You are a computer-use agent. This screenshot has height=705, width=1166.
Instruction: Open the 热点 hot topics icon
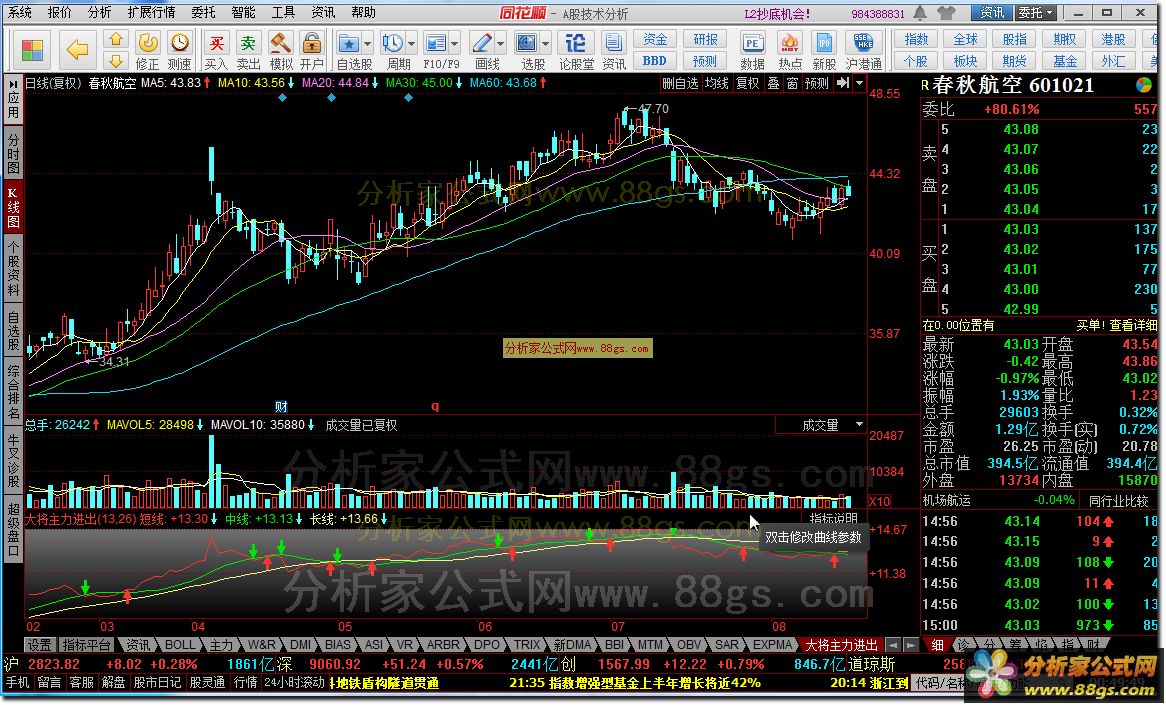click(x=789, y=51)
